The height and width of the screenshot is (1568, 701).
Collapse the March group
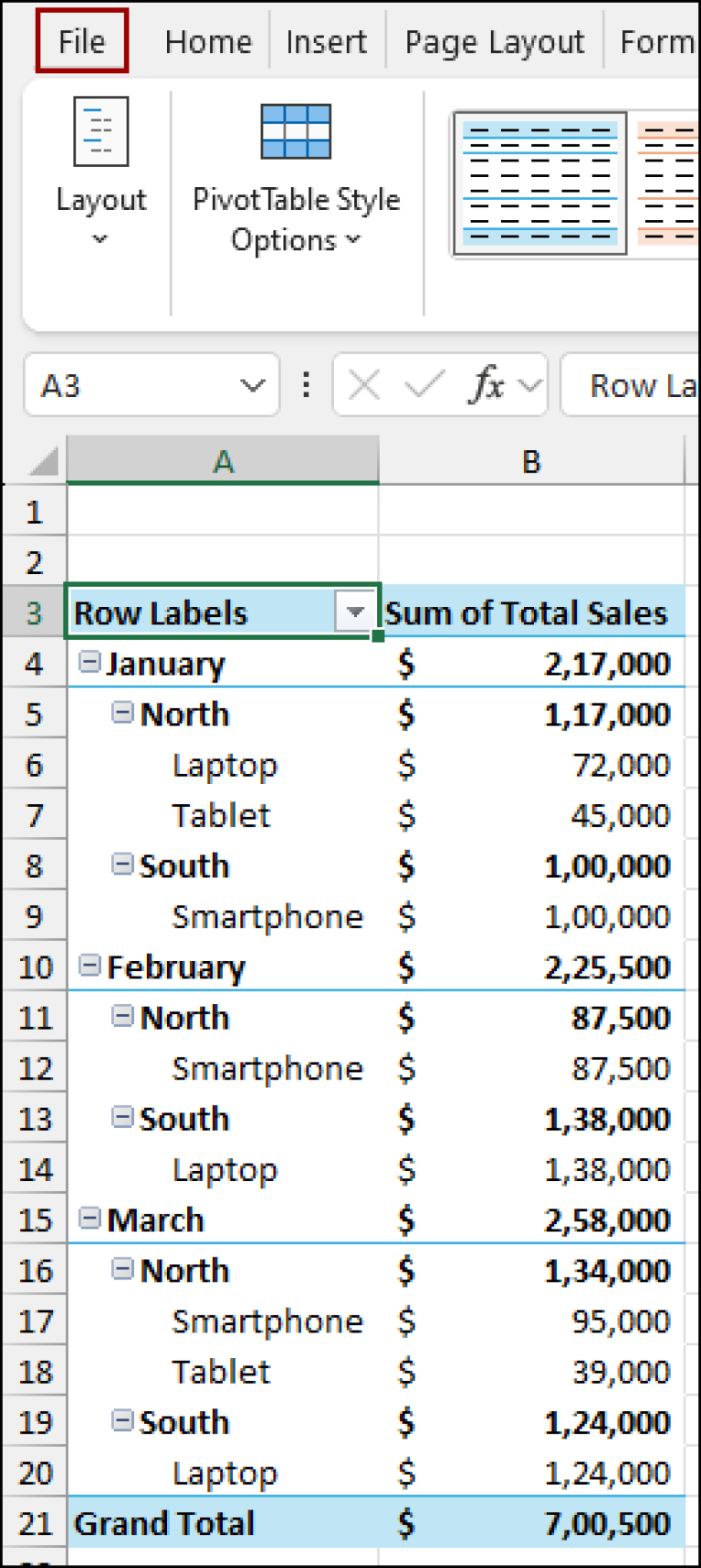[89, 1218]
